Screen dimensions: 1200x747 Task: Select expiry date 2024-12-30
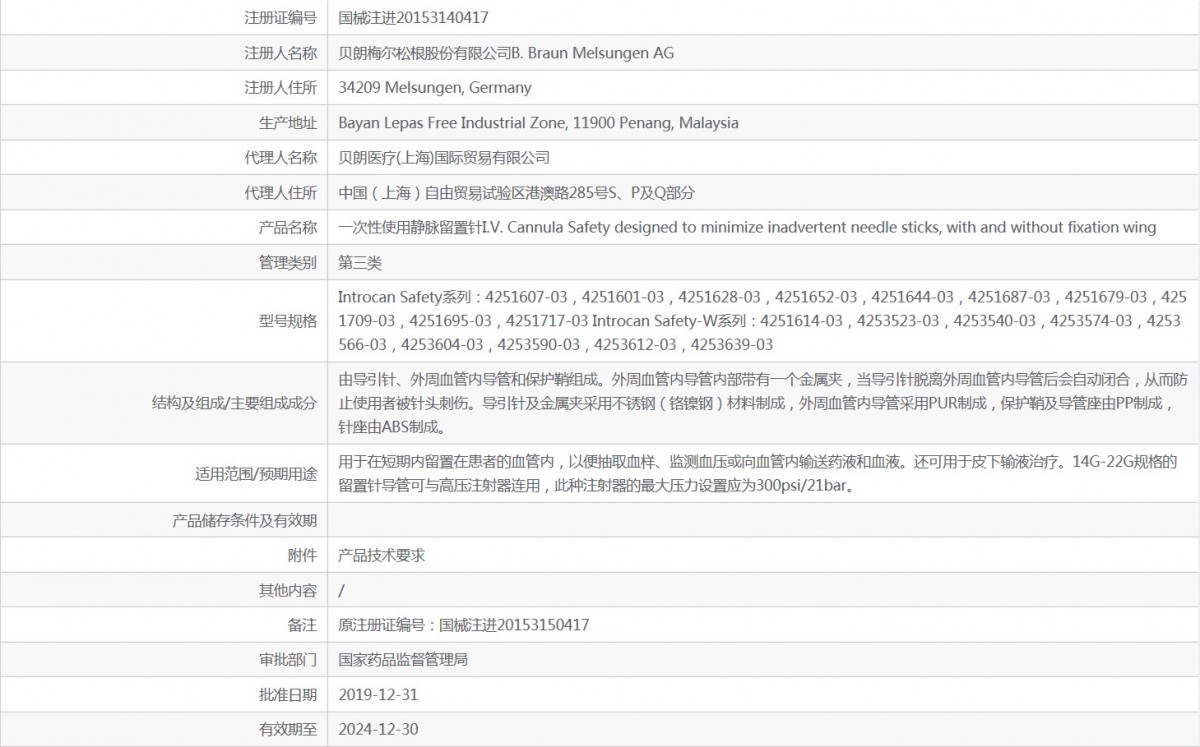point(378,729)
